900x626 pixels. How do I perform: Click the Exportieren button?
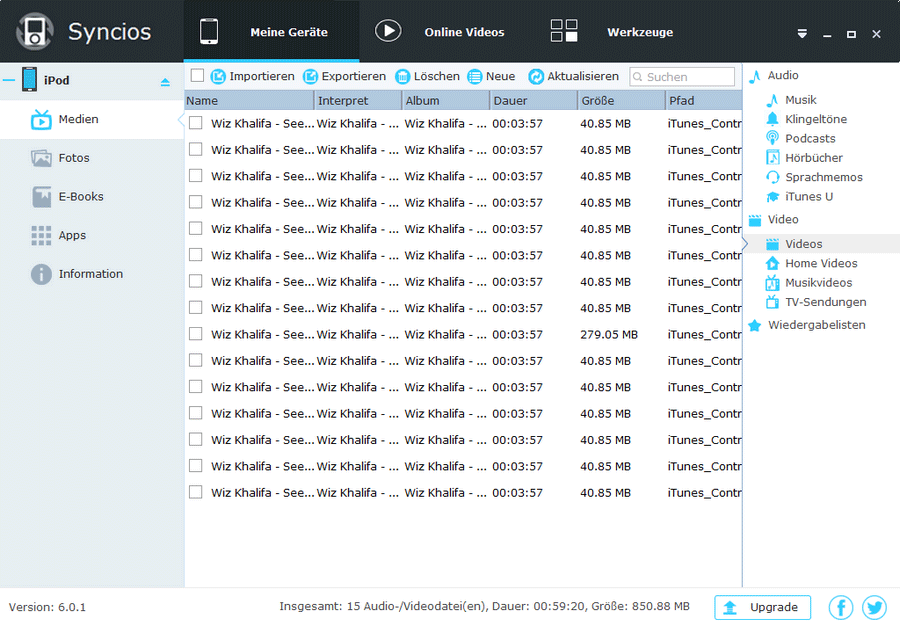[x=344, y=76]
